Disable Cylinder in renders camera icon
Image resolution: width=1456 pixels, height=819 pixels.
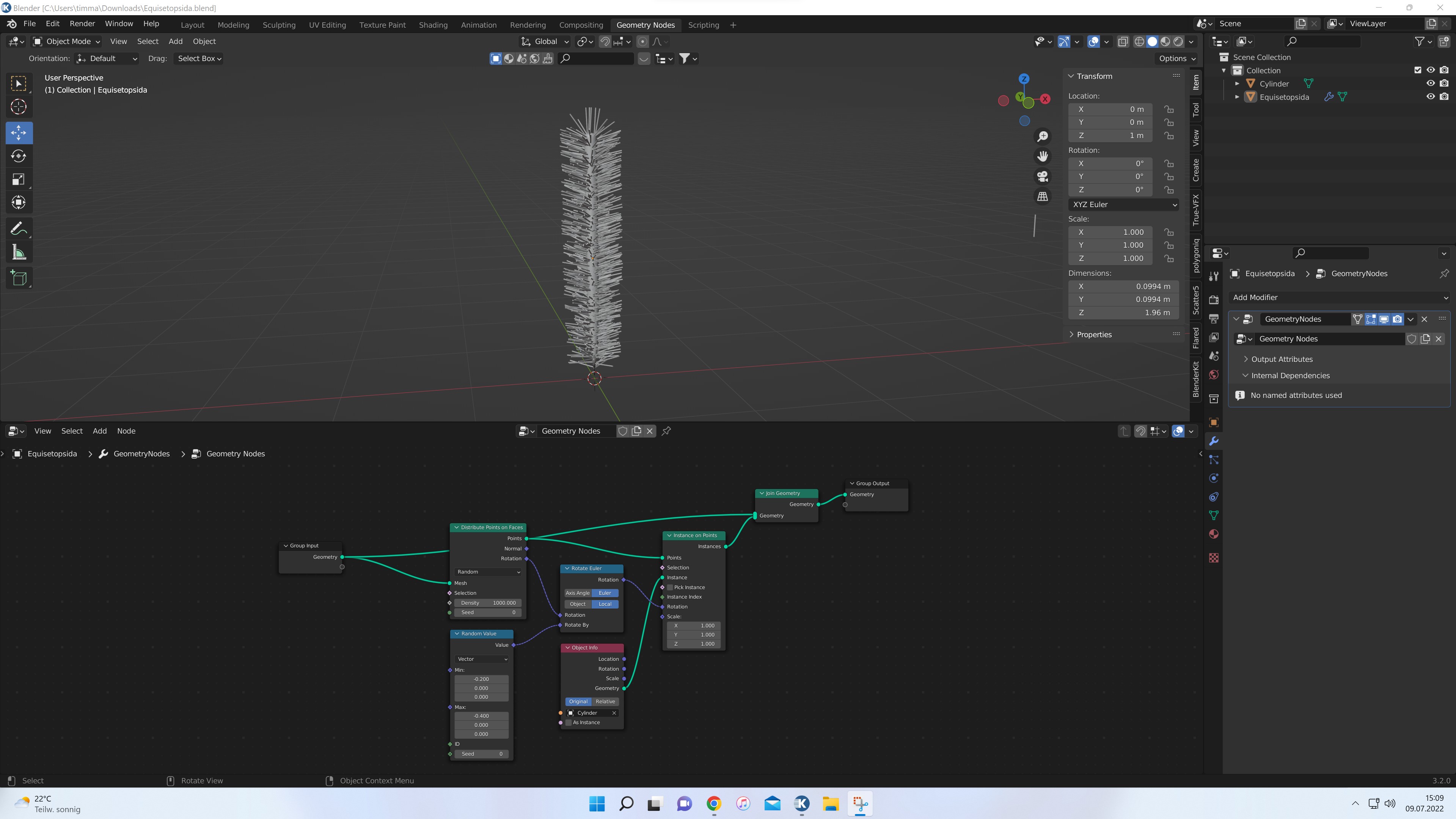click(1444, 84)
